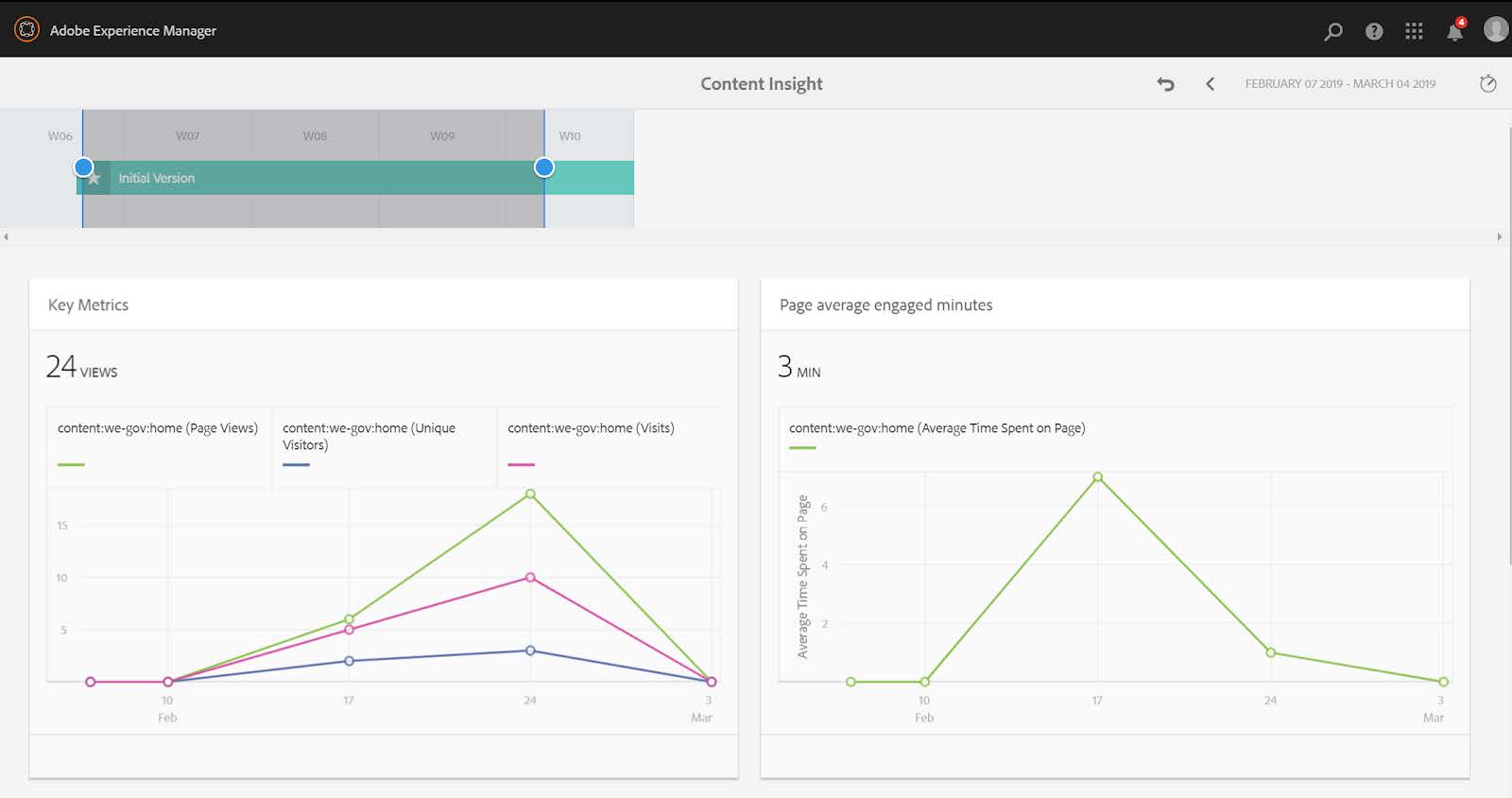Open the solutions grid switcher icon
Viewport: 1512px width, 798px height.
click(x=1414, y=31)
